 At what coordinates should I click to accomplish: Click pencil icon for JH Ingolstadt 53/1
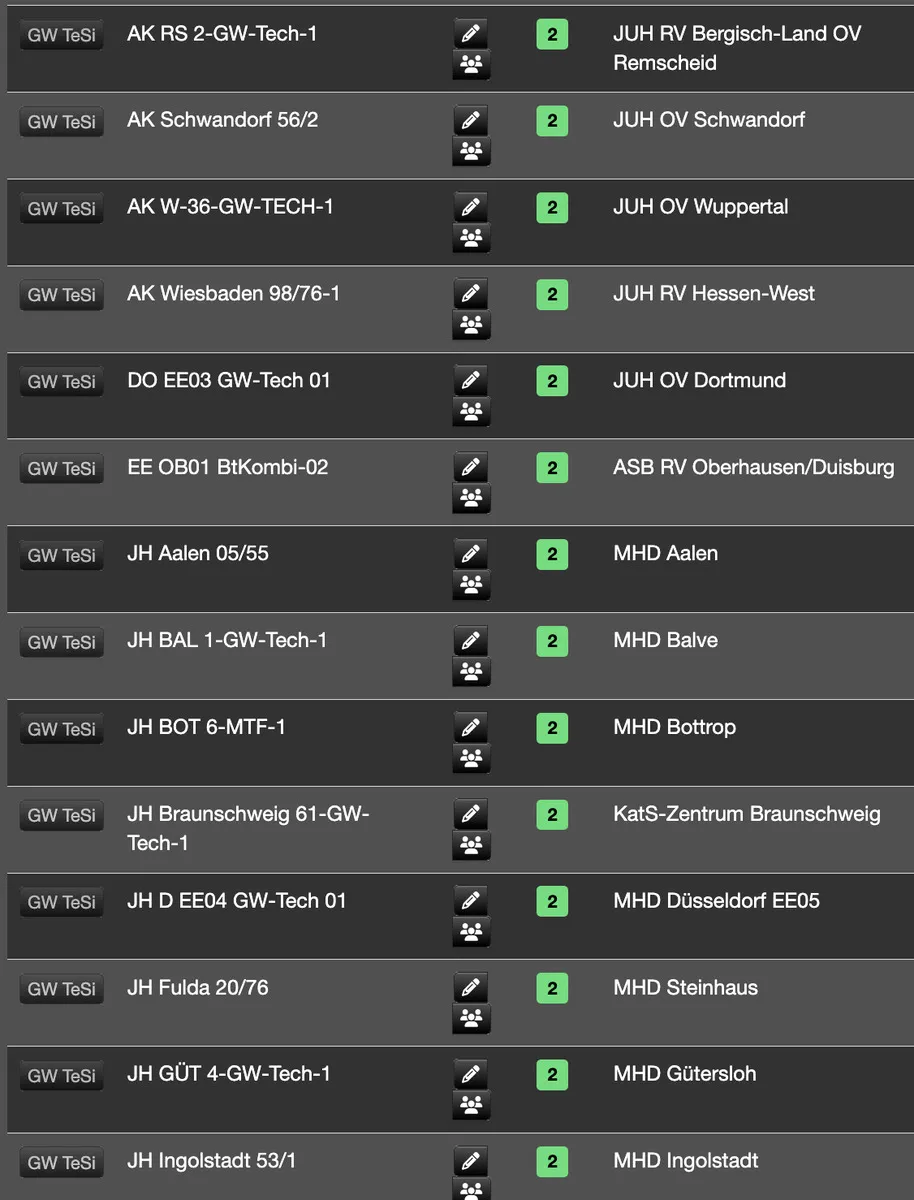(x=471, y=1162)
